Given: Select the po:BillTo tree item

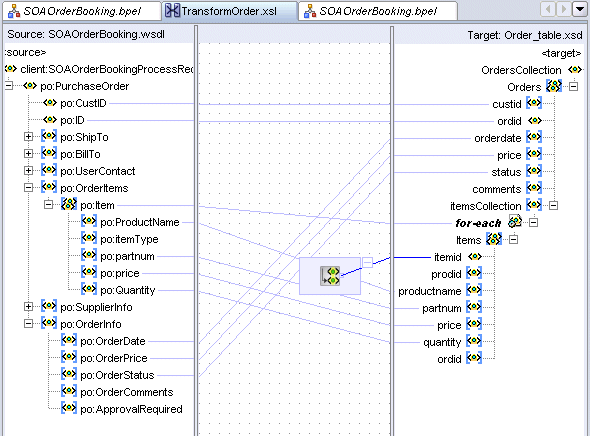Looking at the screenshot, I should [x=80, y=154].
